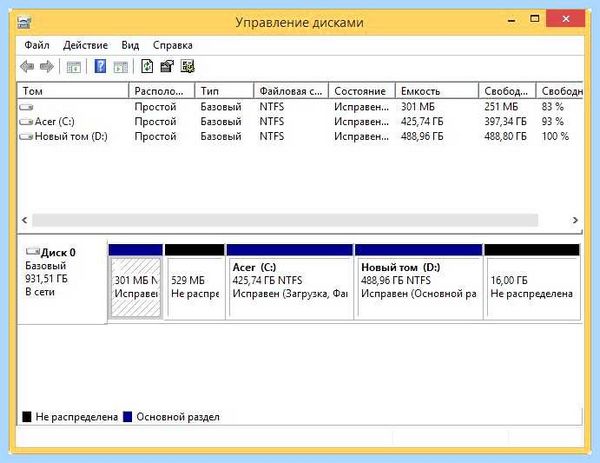Open the Файл menu
This screenshot has height=463, width=600.
pyautogui.click(x=37, y=45)
